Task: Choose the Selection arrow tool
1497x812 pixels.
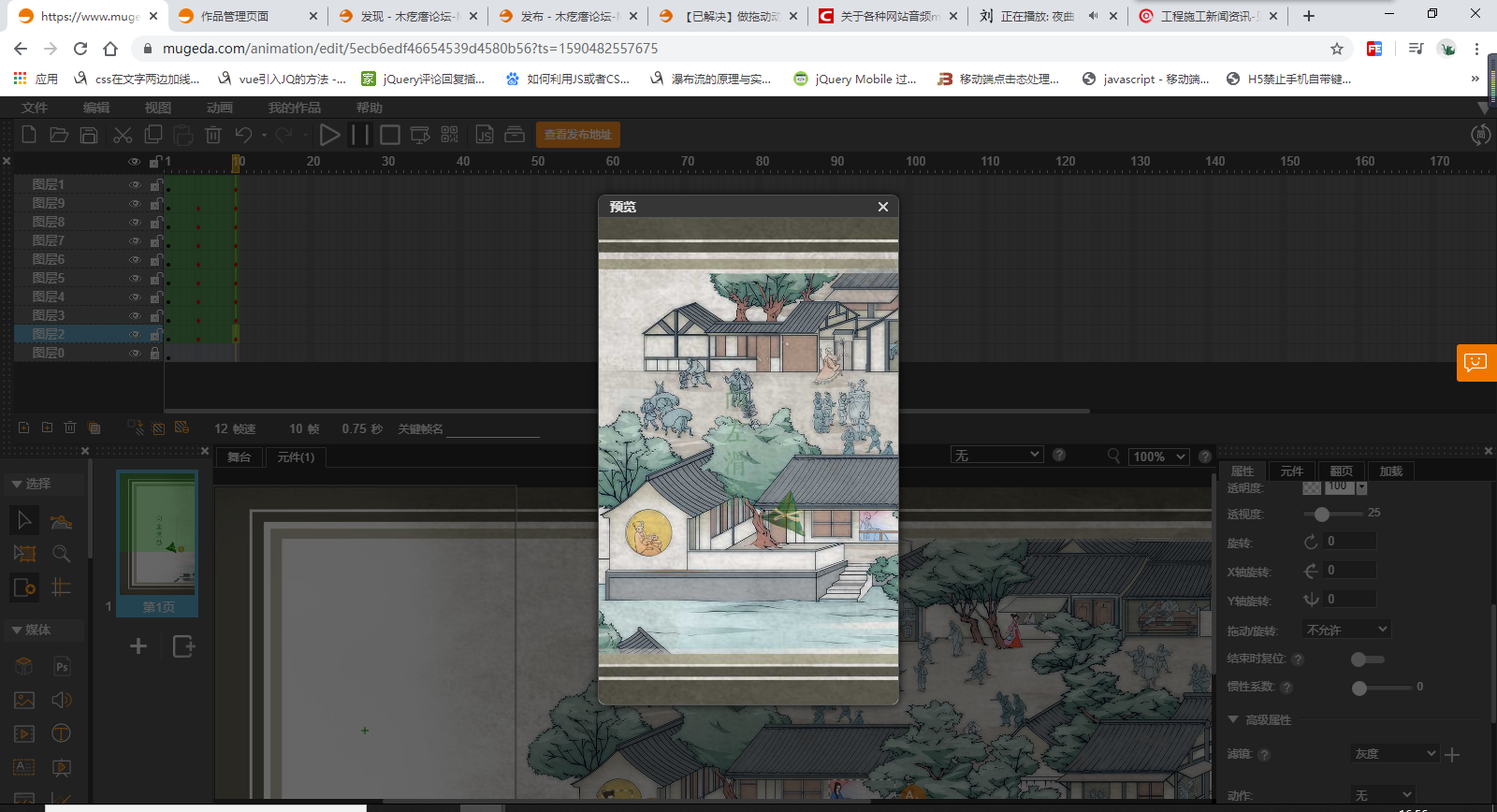Action: coord(24,519)
